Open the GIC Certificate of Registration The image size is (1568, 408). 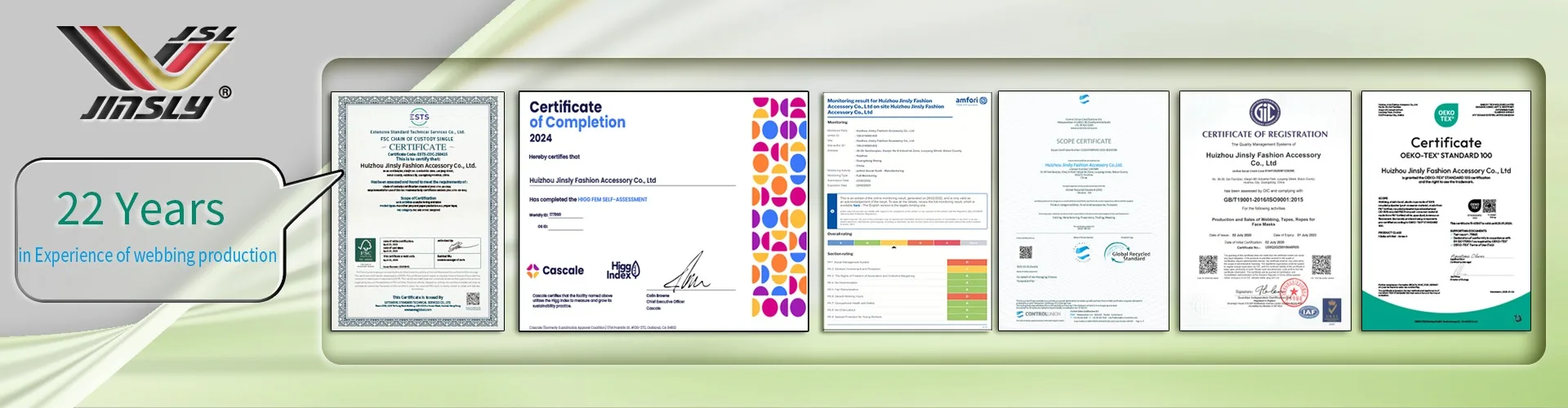point(1264,211)
